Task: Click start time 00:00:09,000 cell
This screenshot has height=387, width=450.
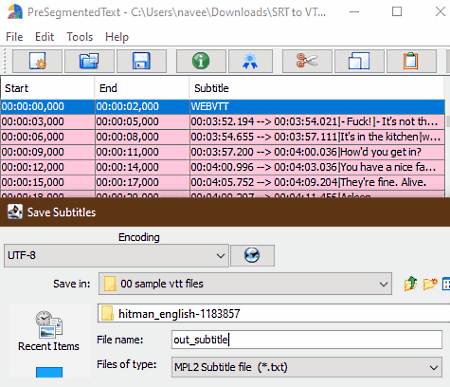Action: (48, 152)
